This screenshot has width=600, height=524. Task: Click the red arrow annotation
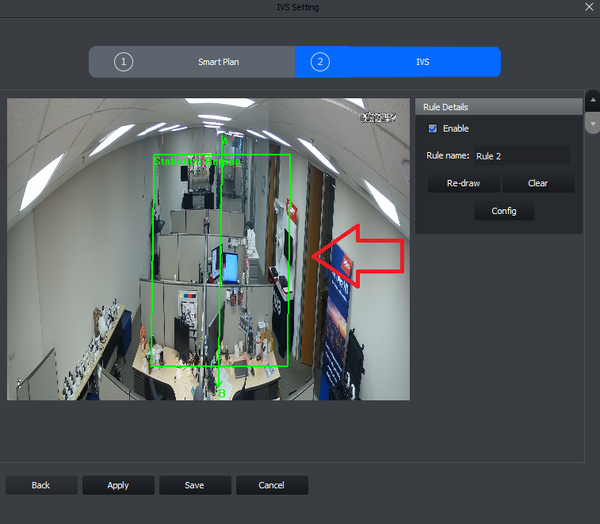coord(358,256)
